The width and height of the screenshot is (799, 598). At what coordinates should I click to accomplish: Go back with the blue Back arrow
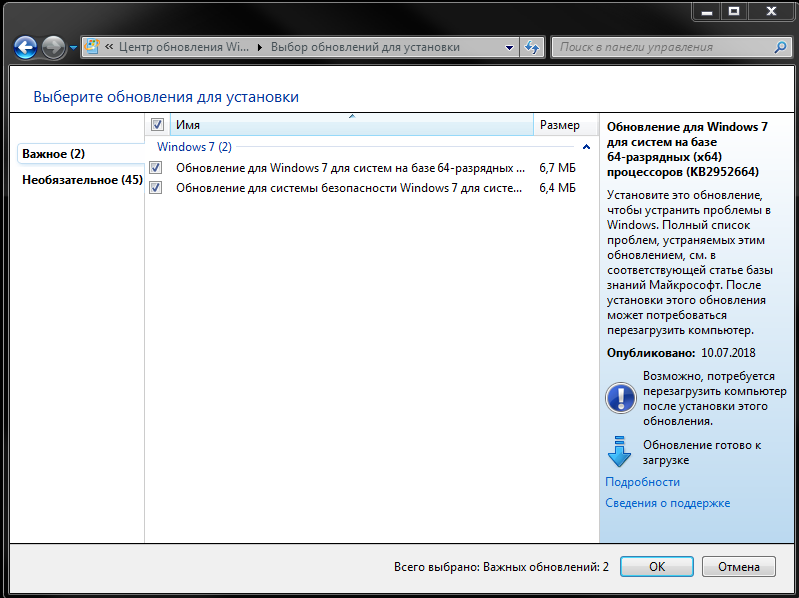point(25,48)
